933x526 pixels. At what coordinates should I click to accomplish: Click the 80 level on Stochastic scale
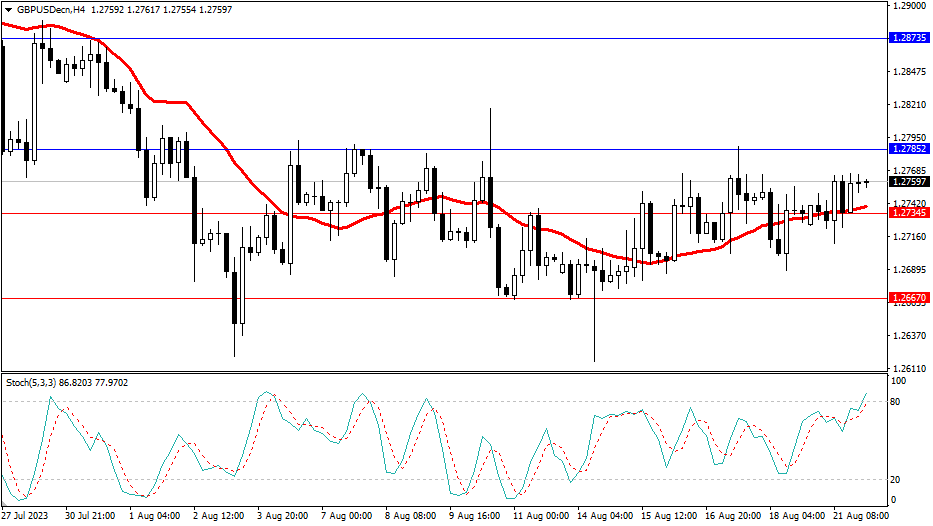pyautogui.click(x=897, y=402)
